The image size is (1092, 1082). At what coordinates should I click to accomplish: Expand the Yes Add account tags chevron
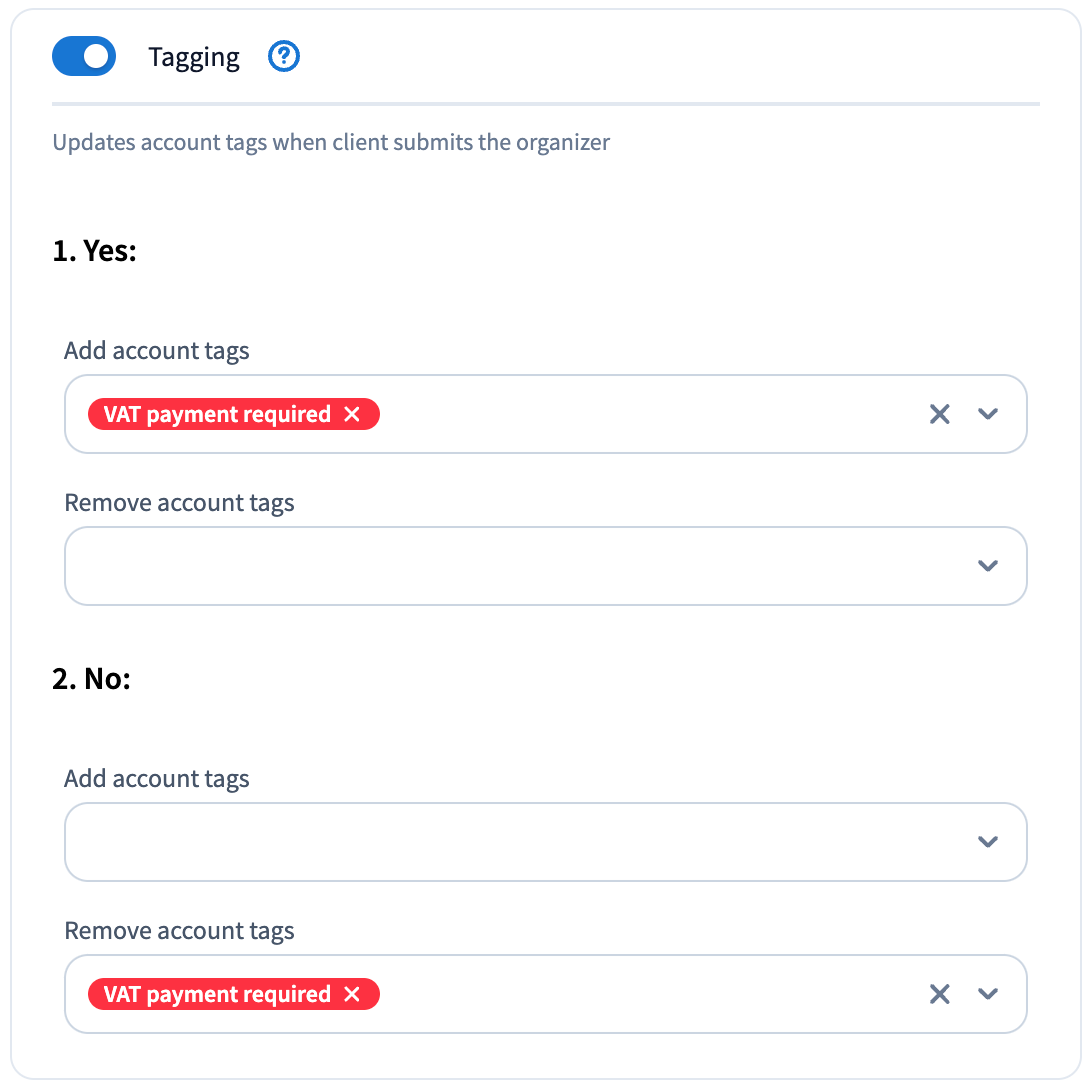[988, 415]
